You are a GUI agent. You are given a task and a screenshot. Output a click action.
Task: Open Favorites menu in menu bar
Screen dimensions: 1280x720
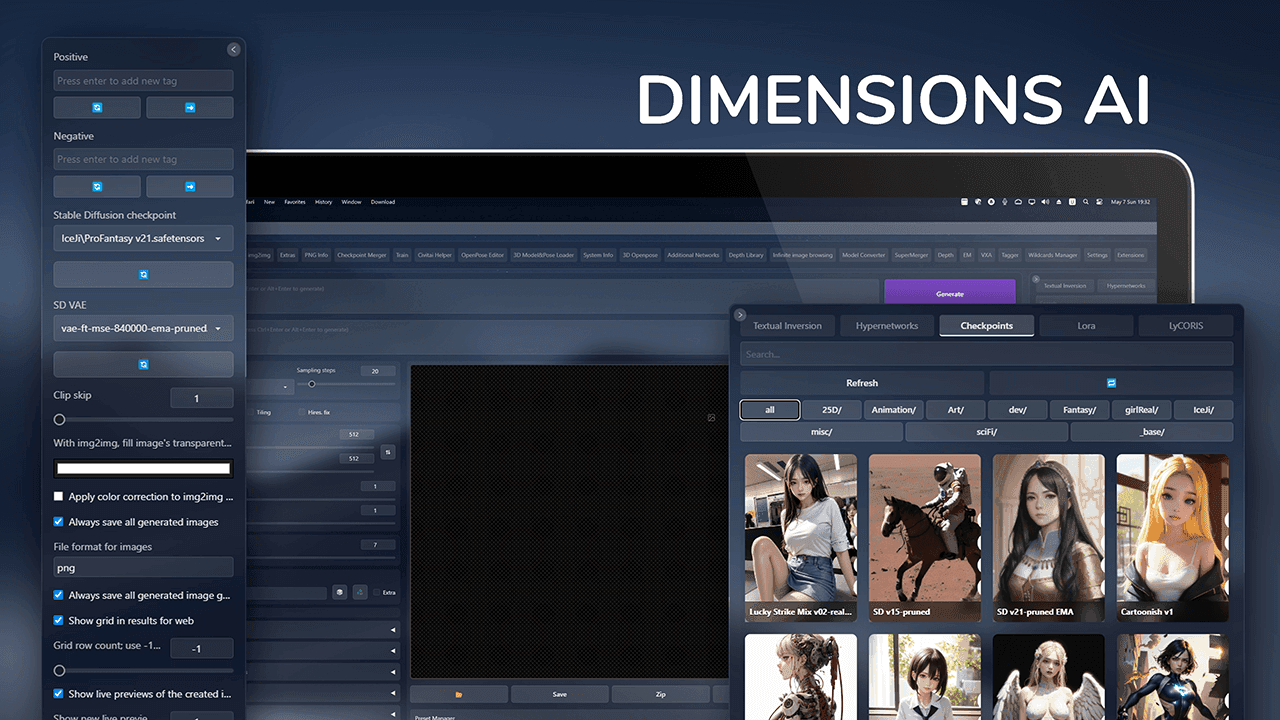point(295,202)
